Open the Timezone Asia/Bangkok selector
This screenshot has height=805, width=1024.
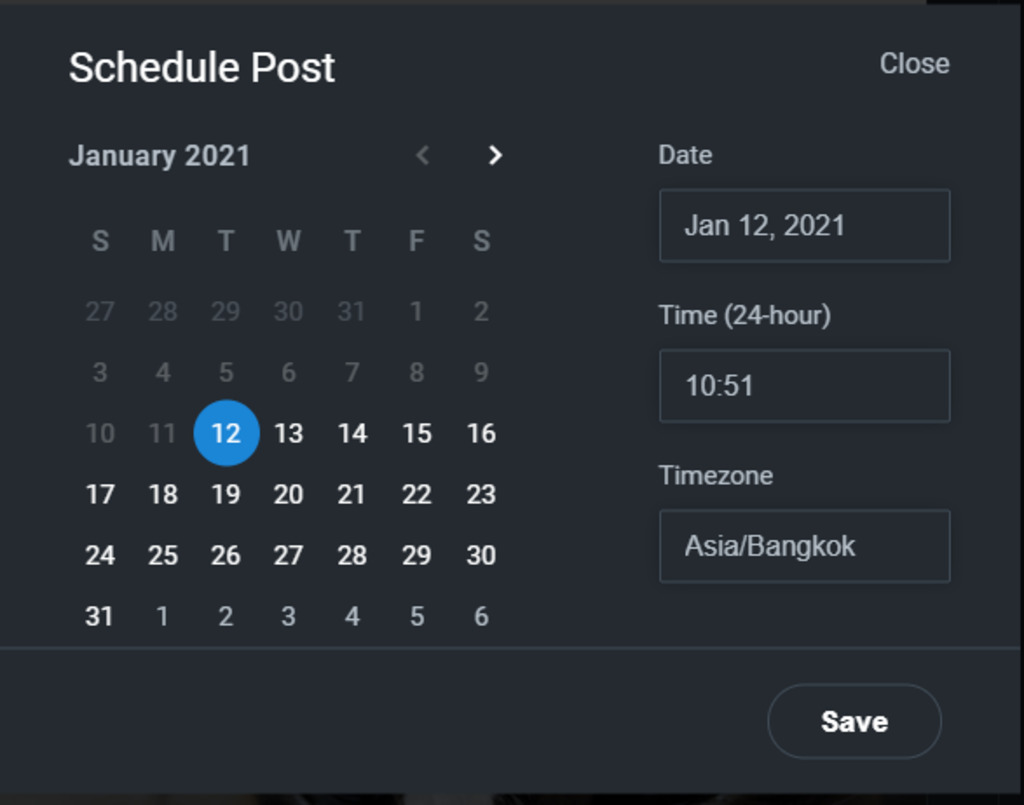click(804, 546)
